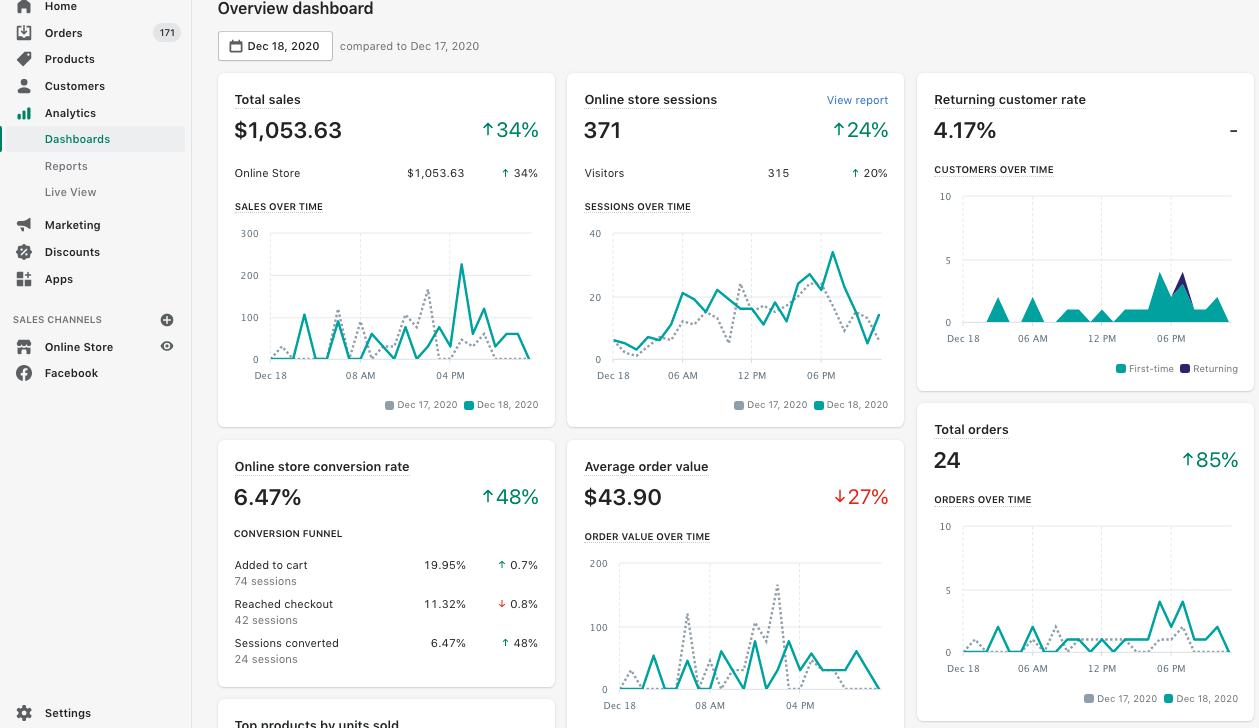
Task: Open the Dec 18, 2020 date picker
Action: [x=275, y=46]
